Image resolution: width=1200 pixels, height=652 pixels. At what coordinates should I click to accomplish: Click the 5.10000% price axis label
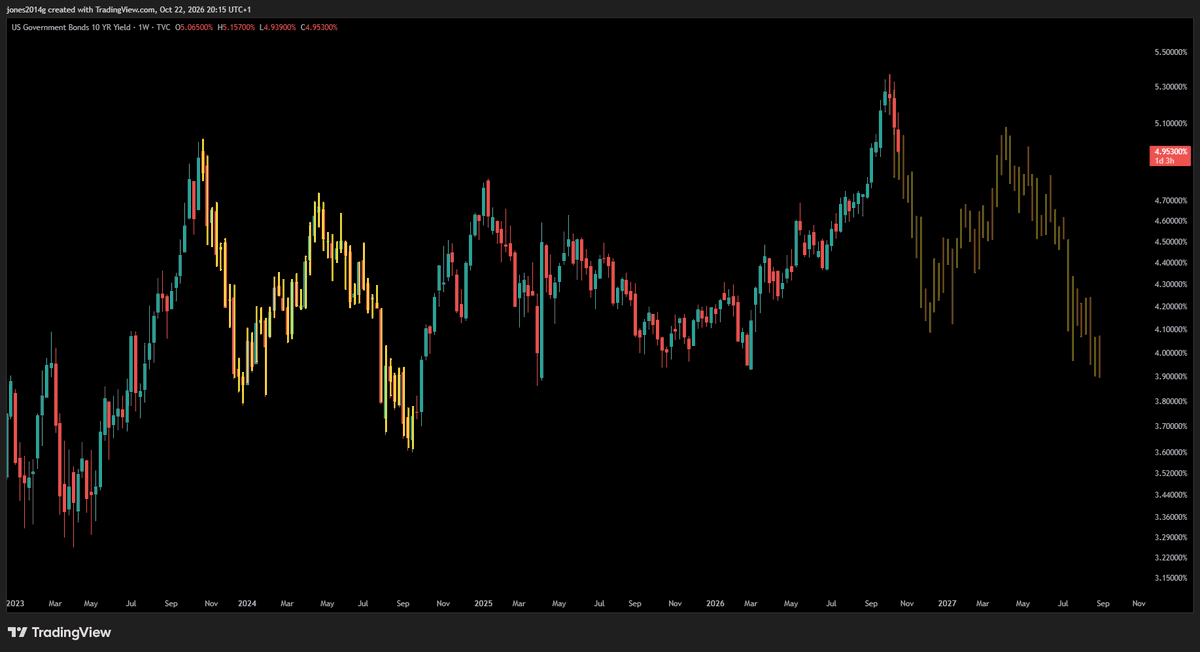(x=1171, y=124)
